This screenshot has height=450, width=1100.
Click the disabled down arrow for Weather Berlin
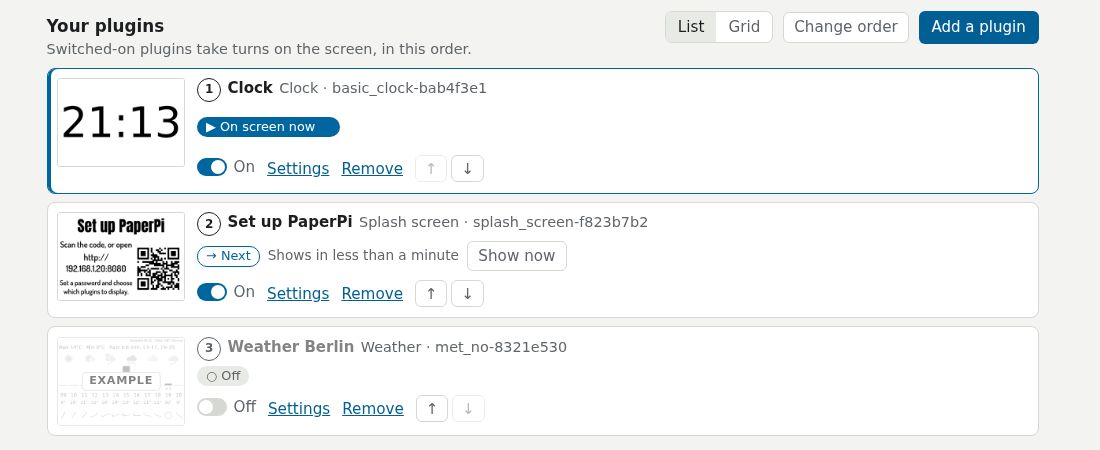(x=468, y=409)
